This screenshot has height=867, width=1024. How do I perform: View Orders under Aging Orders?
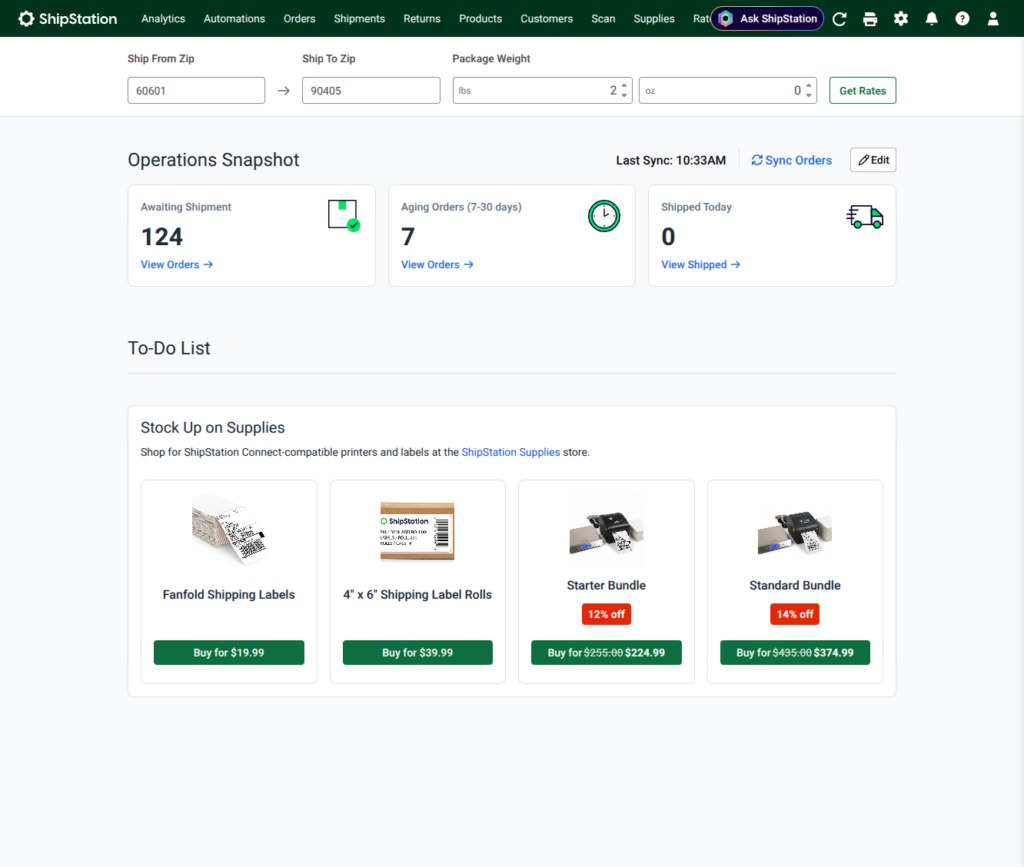[x=437, y=264]
